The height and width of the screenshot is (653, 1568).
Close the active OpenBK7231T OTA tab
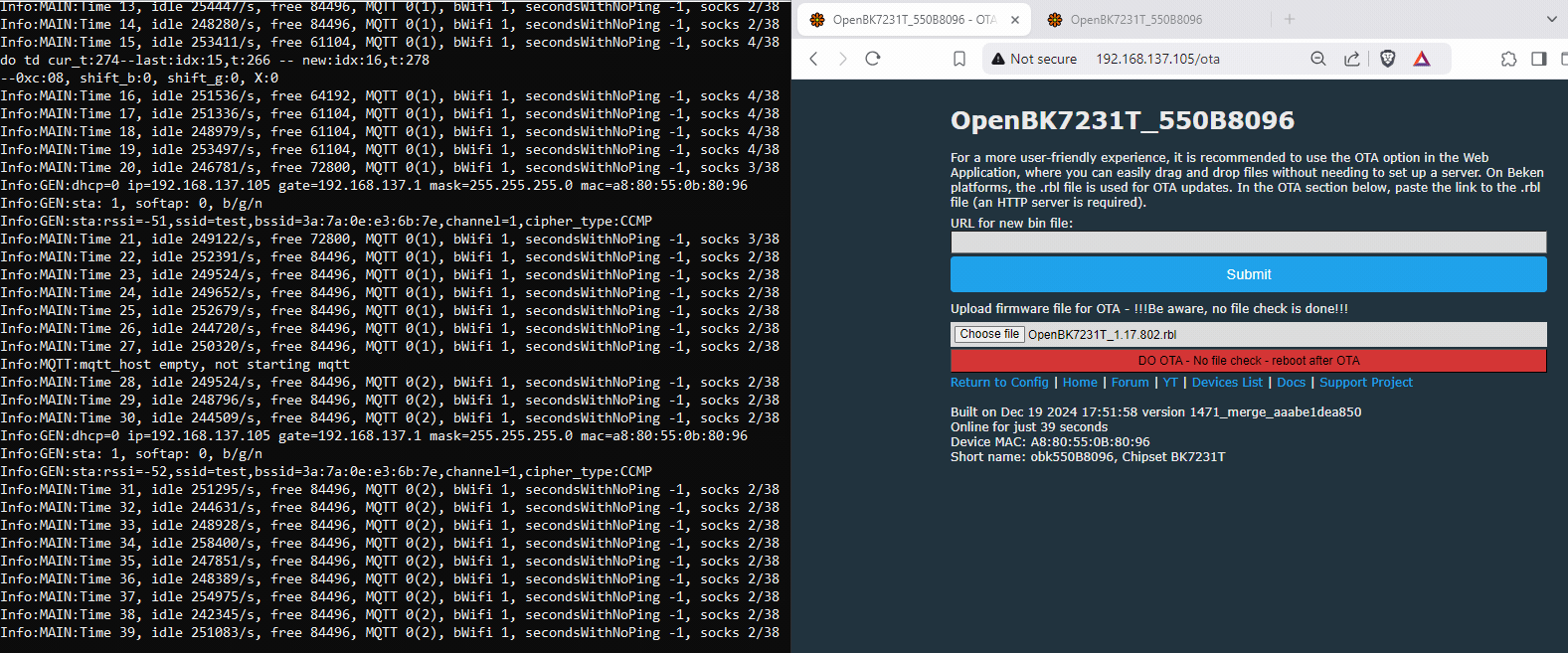pyautogui.click(x=1015, y=19)
